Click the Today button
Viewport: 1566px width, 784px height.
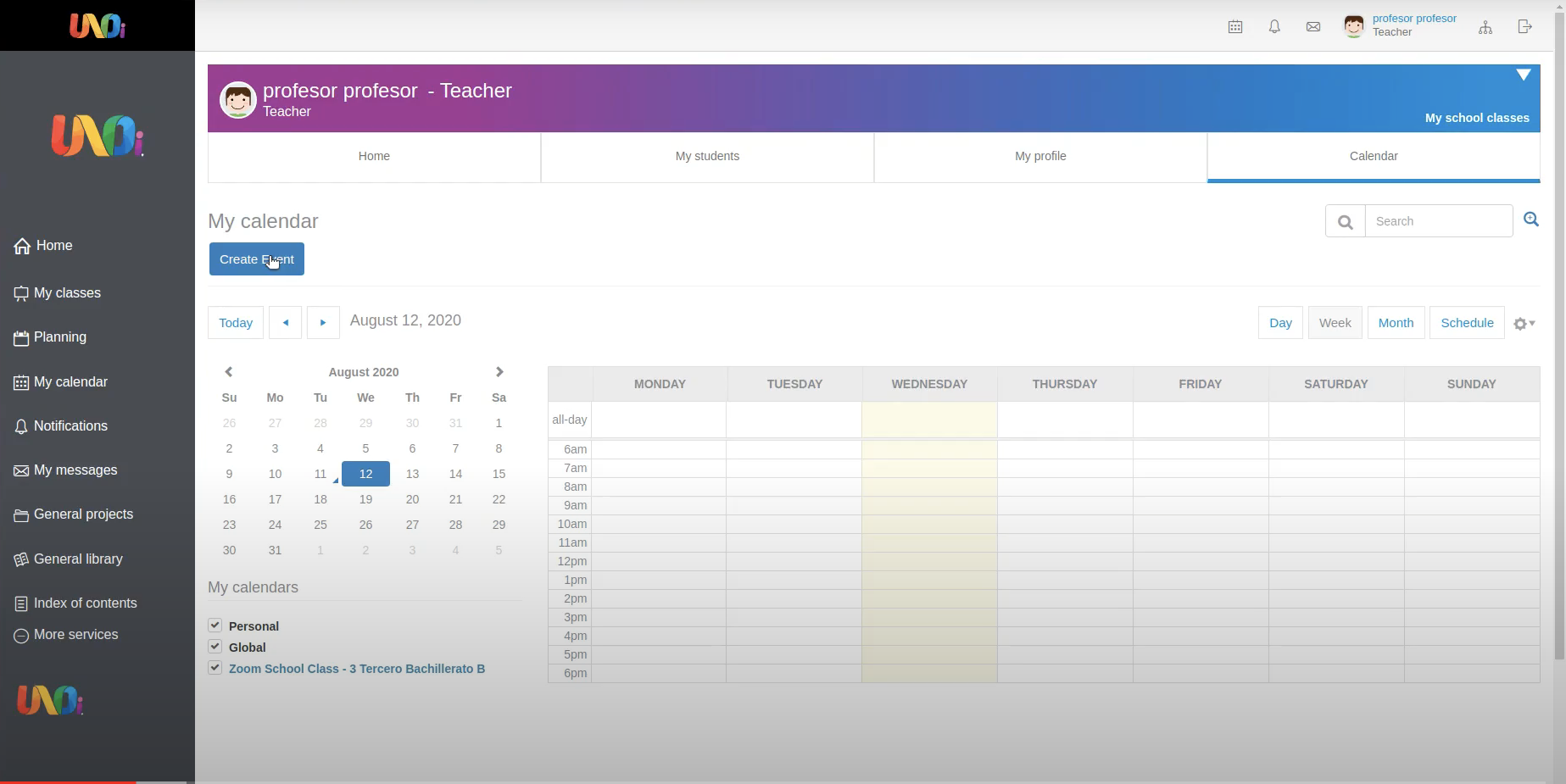pyautogui.click(x=236, y=323)
